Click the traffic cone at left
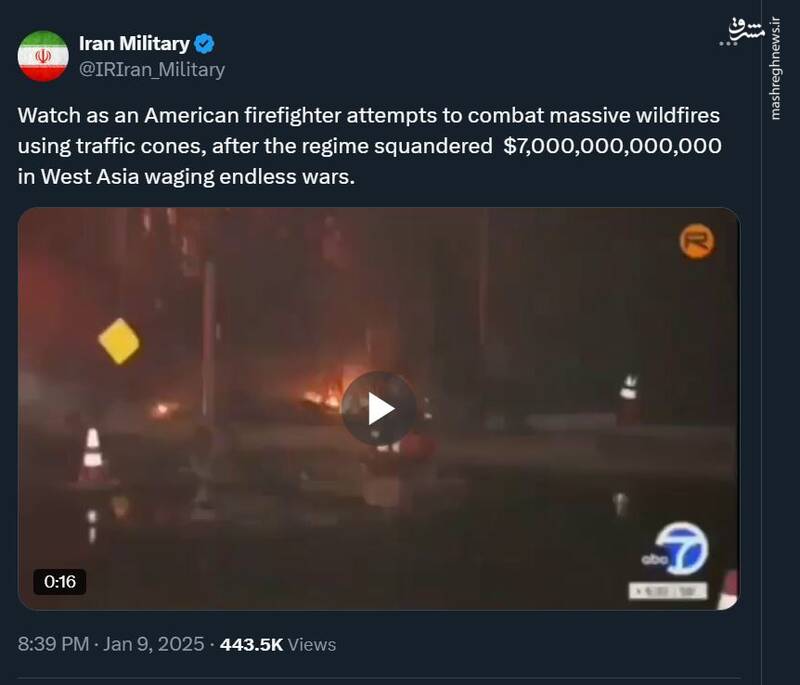The height and width of the screenshot is (685, 800). (x=93, y=455)
